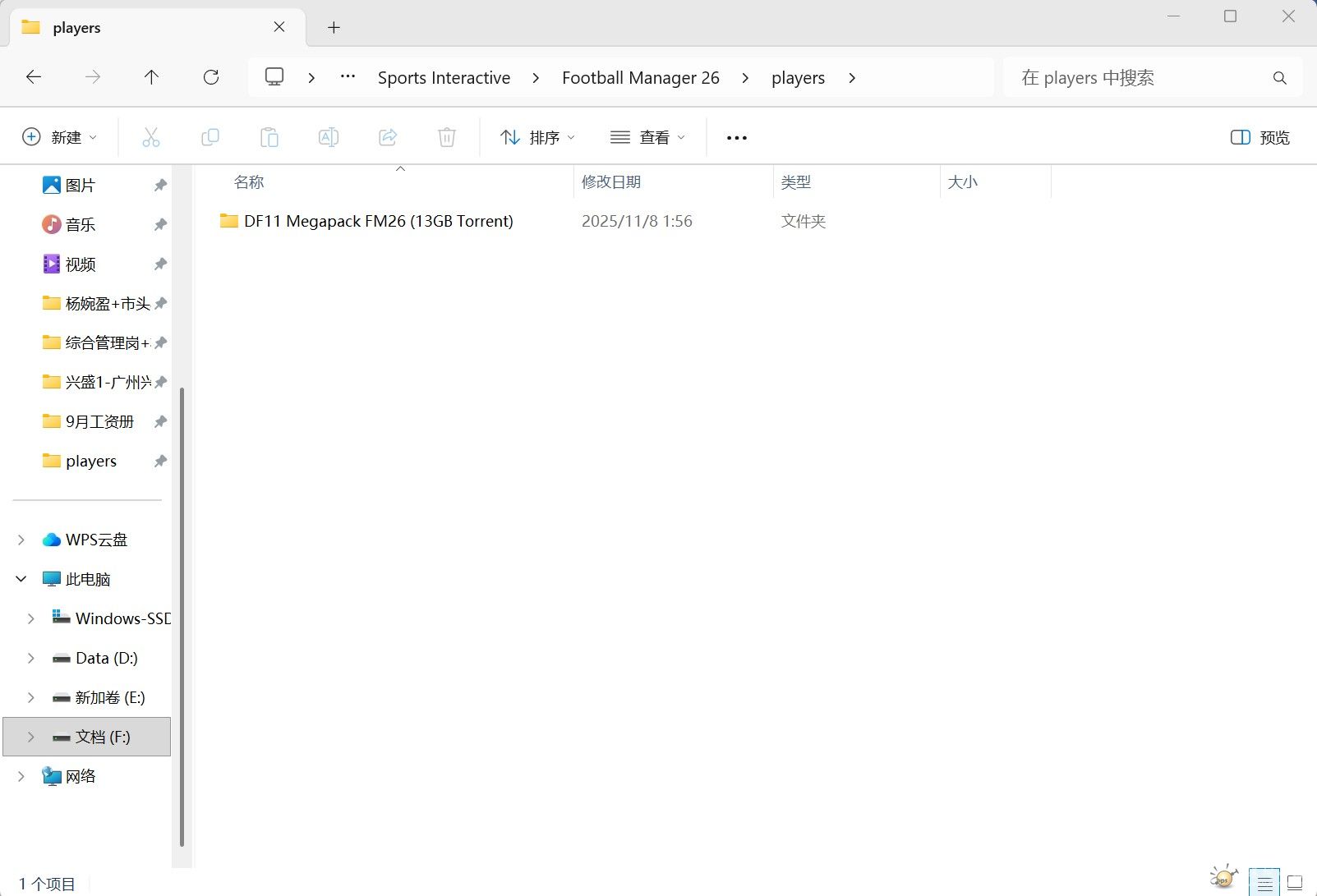
Task: Open the 排序 sort dropdown
Action: pos(537,137)
